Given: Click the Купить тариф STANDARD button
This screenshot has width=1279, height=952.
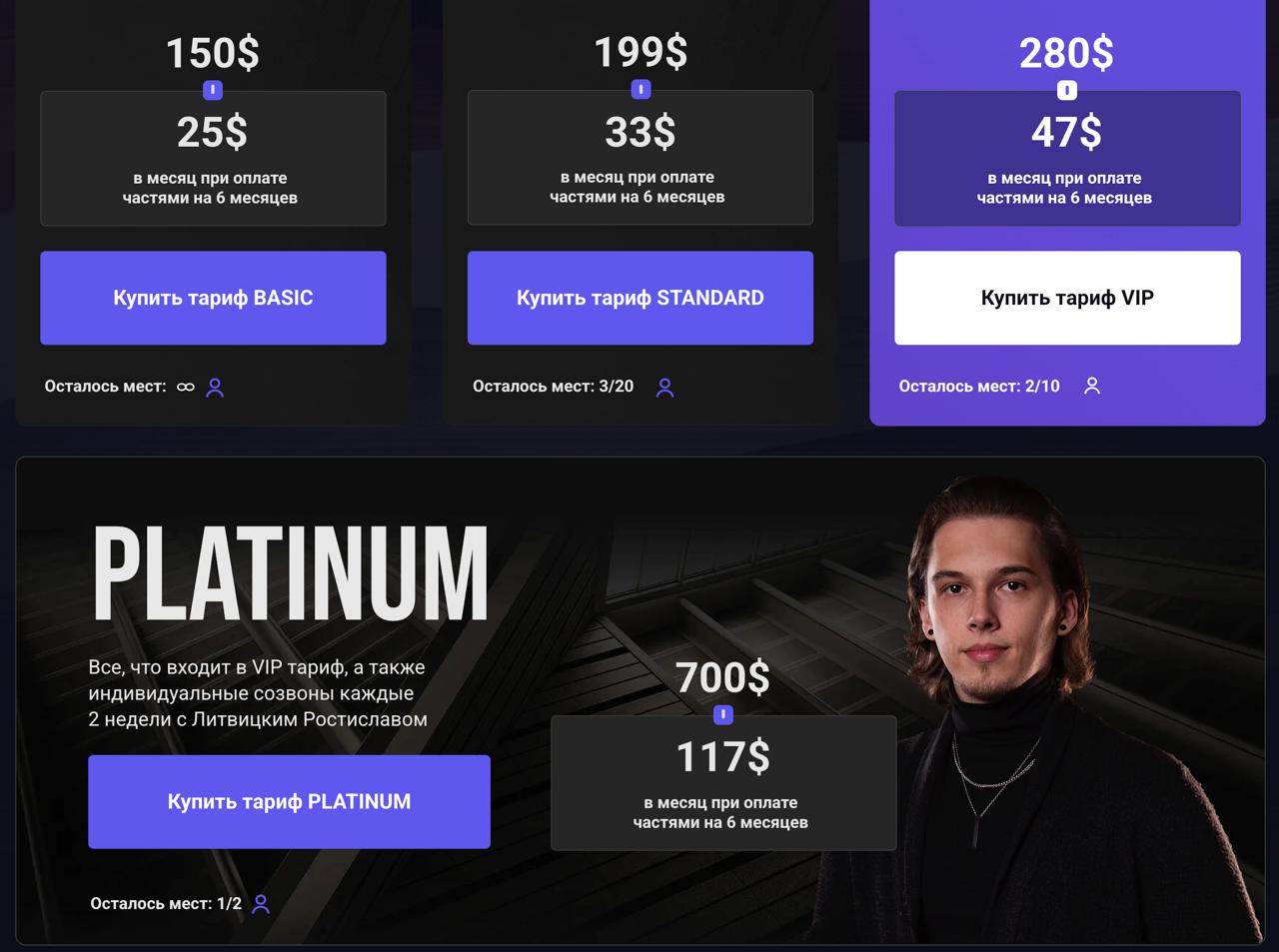Looking at the screenshot, I should click(640, 298).
